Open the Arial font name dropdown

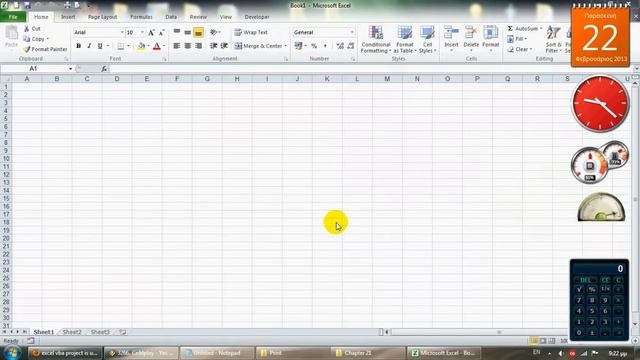(122, 32)
